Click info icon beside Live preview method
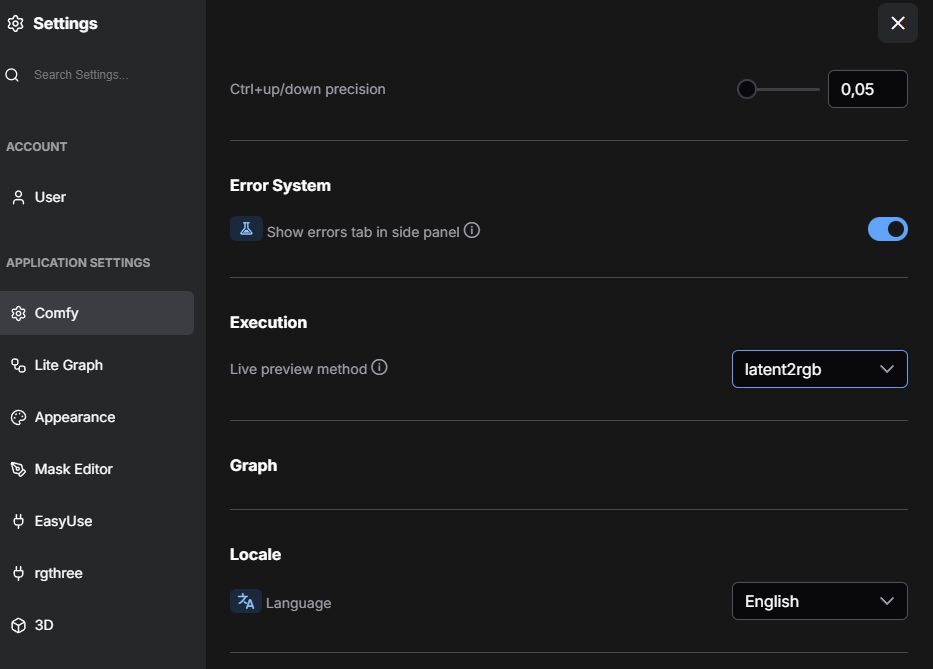The width and height of the screenshot is (933, 669). tap(380, 367)
